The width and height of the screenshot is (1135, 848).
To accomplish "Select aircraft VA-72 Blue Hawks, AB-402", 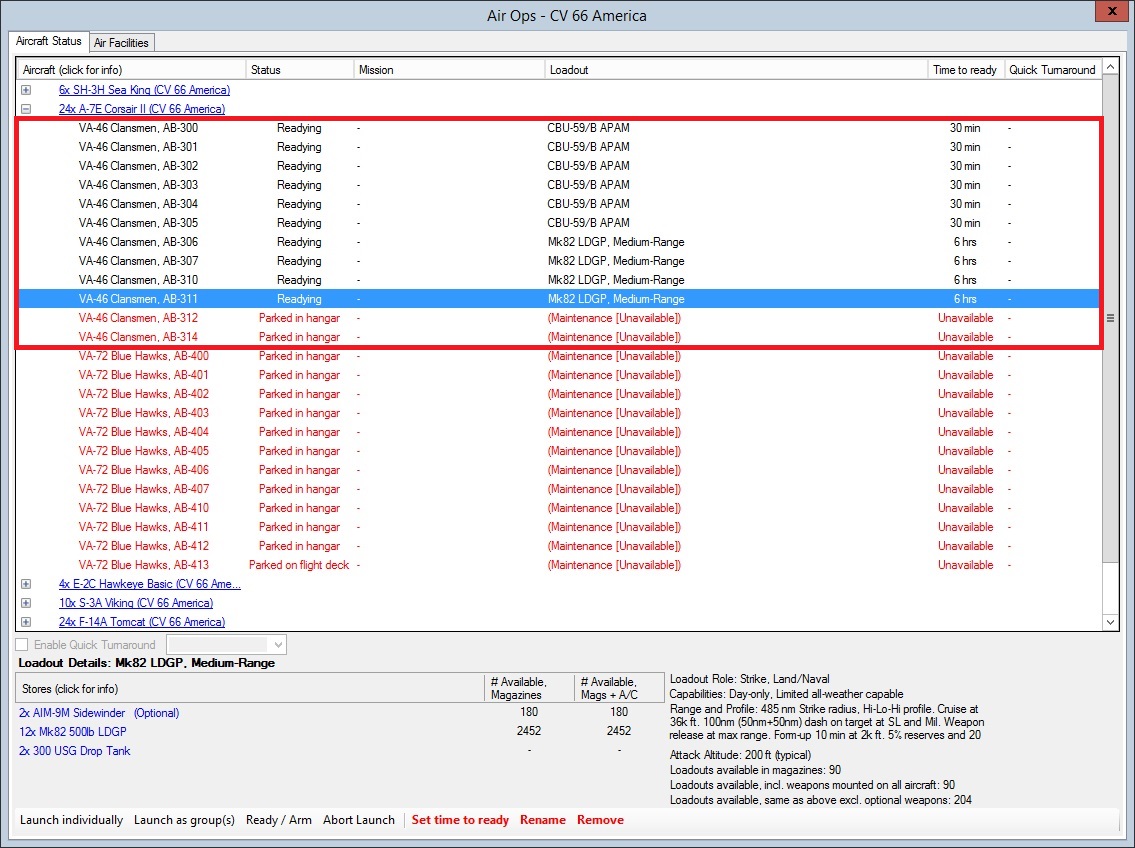I will point(558,394).
